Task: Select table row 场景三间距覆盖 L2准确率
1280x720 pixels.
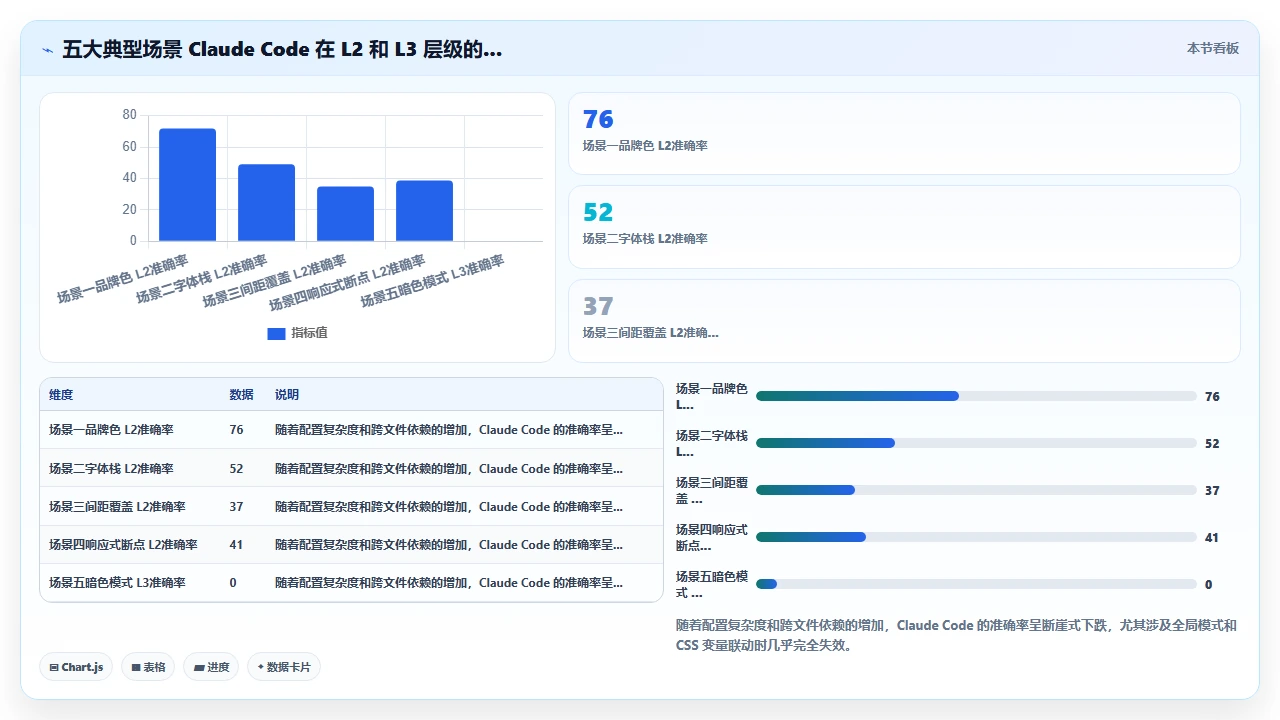Action: pyautogui.click(x=351, y=507)
